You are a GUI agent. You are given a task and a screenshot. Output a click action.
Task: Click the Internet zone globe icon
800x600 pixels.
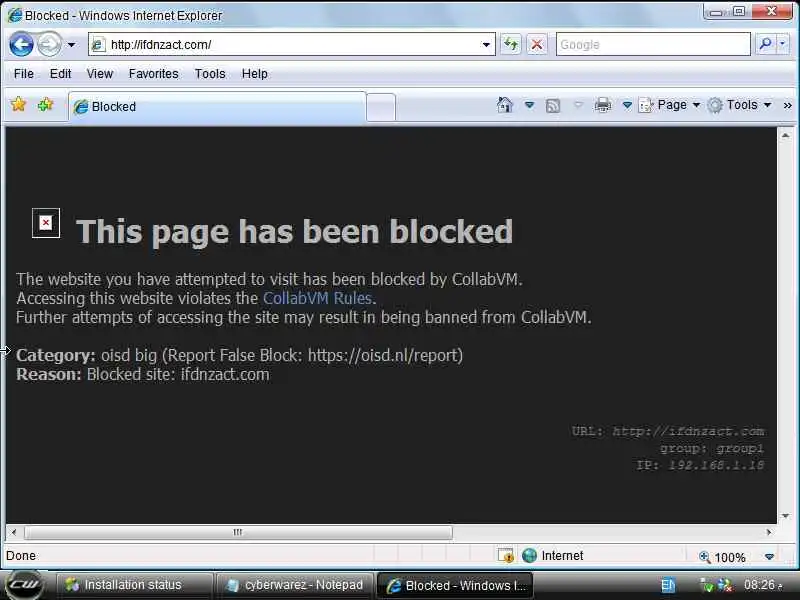(x=530, y=555)
